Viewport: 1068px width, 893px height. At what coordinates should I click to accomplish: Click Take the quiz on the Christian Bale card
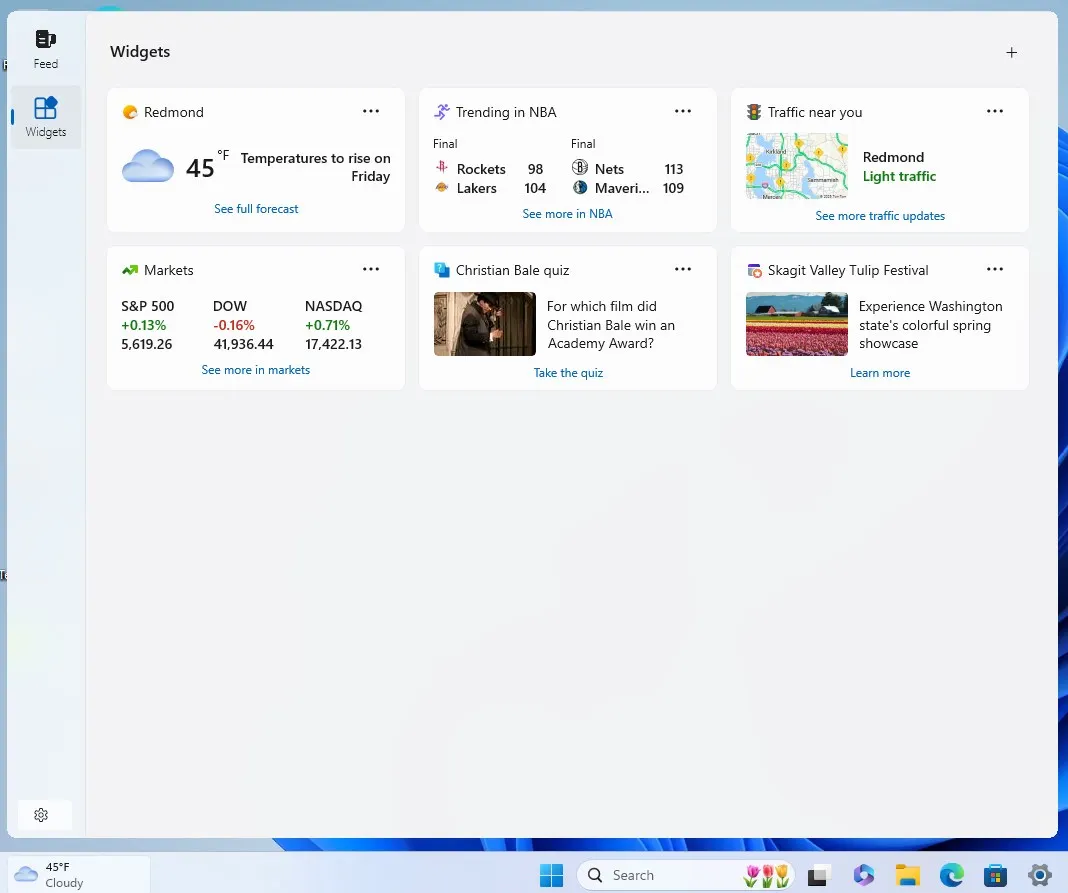pos(568,372)
